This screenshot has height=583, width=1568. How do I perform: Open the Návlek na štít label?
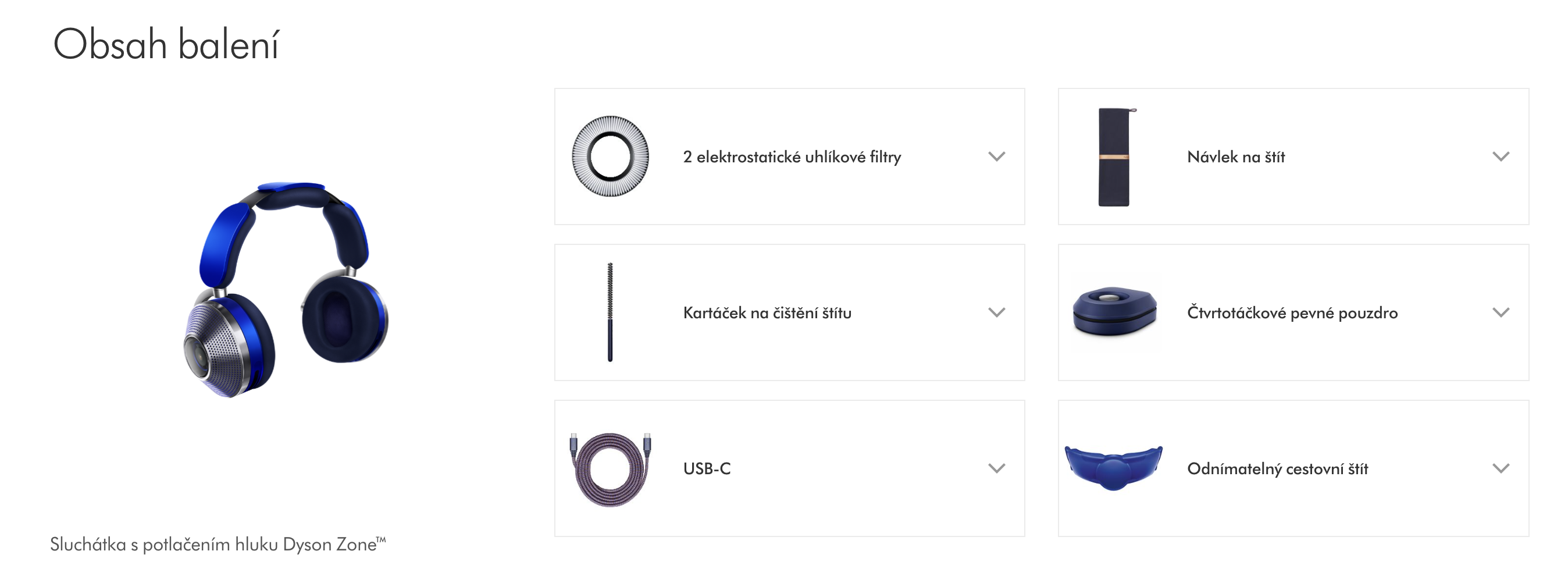point(1236,157)
